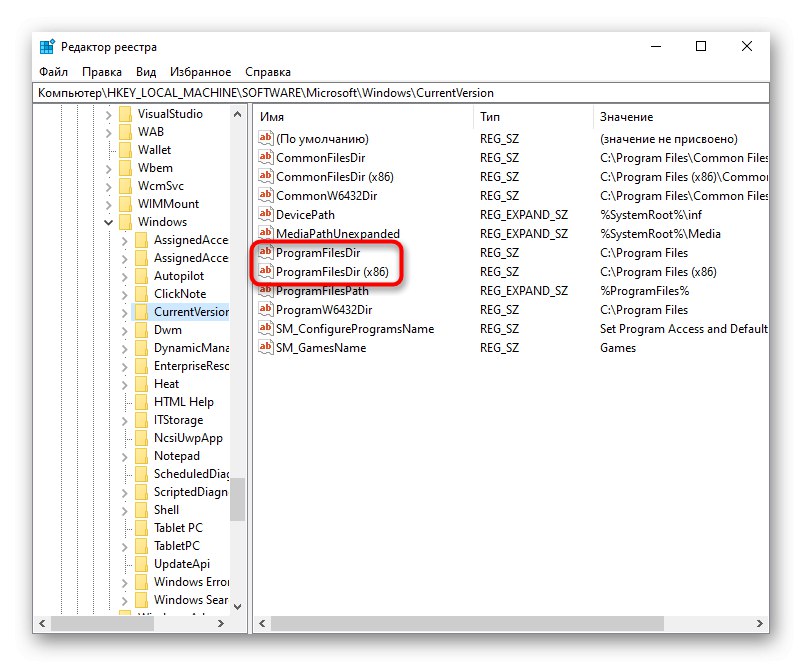Expand the Shell tree node
Screen dimensions: 802x666
coord(125,510)
